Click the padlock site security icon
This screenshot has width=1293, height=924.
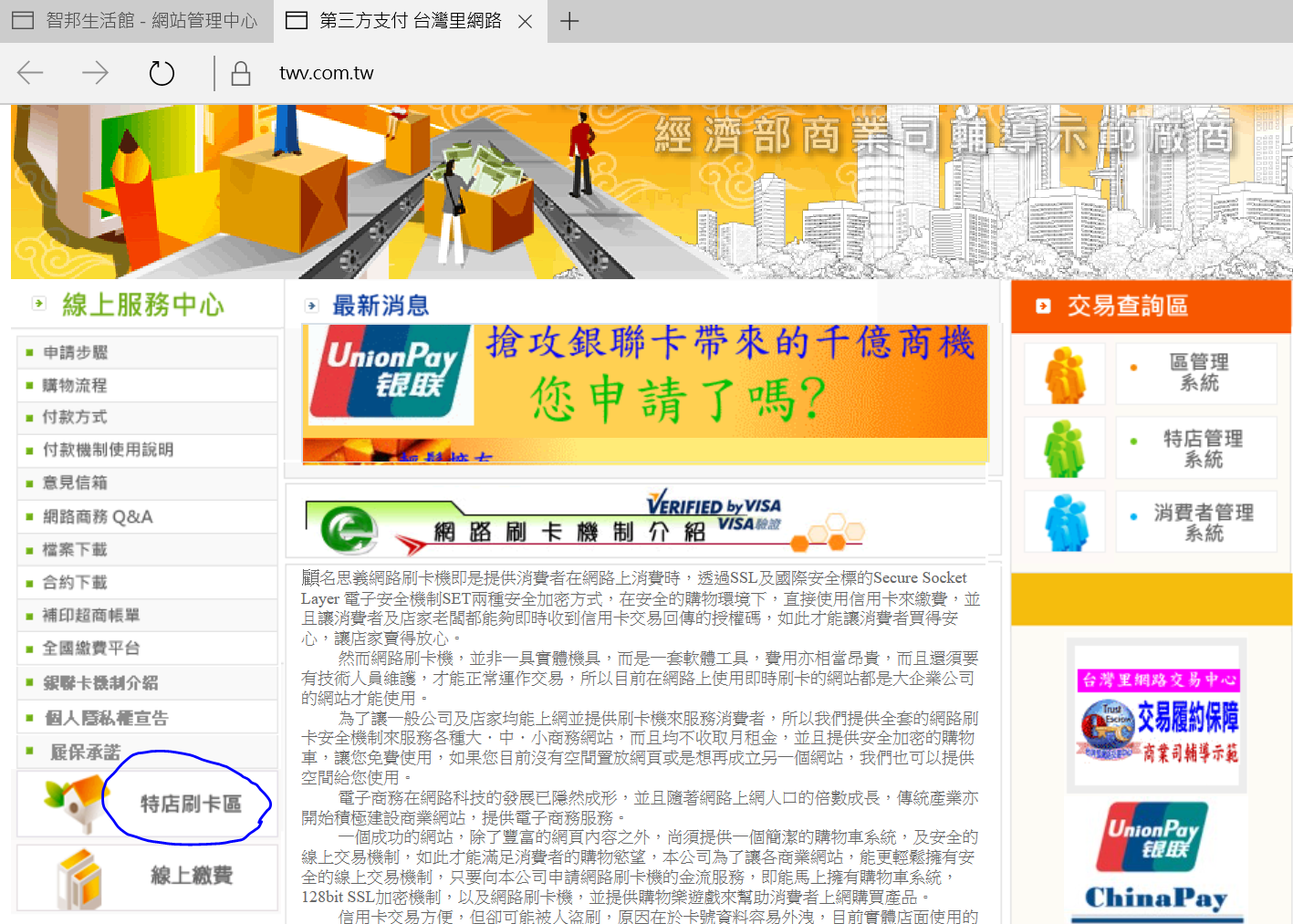(241, 74)
